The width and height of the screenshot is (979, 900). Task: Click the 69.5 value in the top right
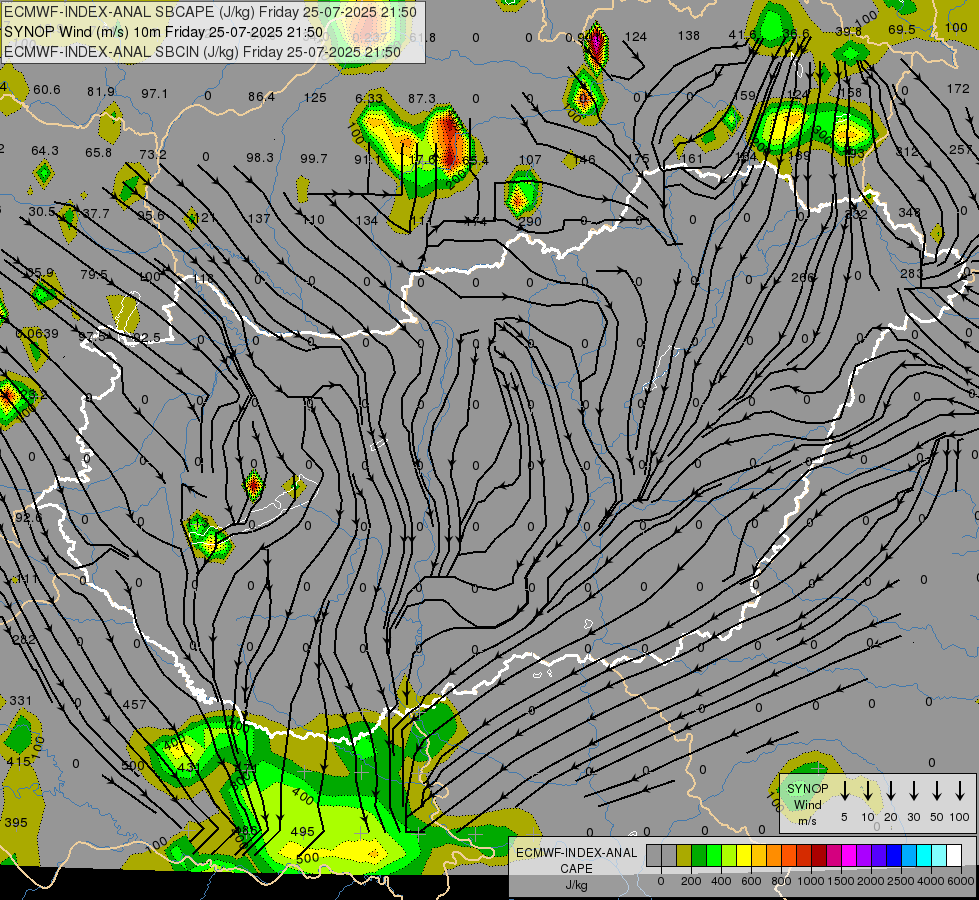pyautogui.click(x=902, y=29)
